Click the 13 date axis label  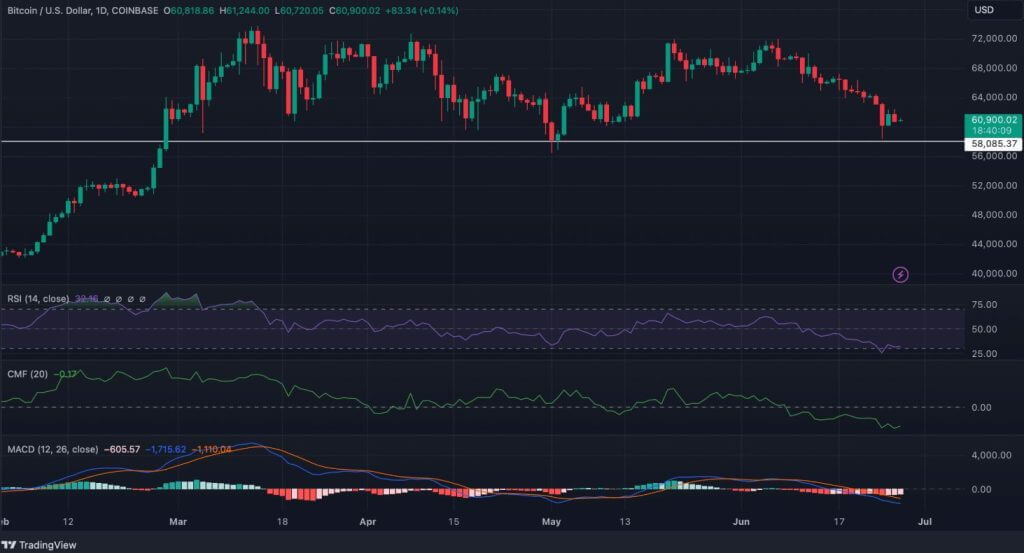click(624, 522)
